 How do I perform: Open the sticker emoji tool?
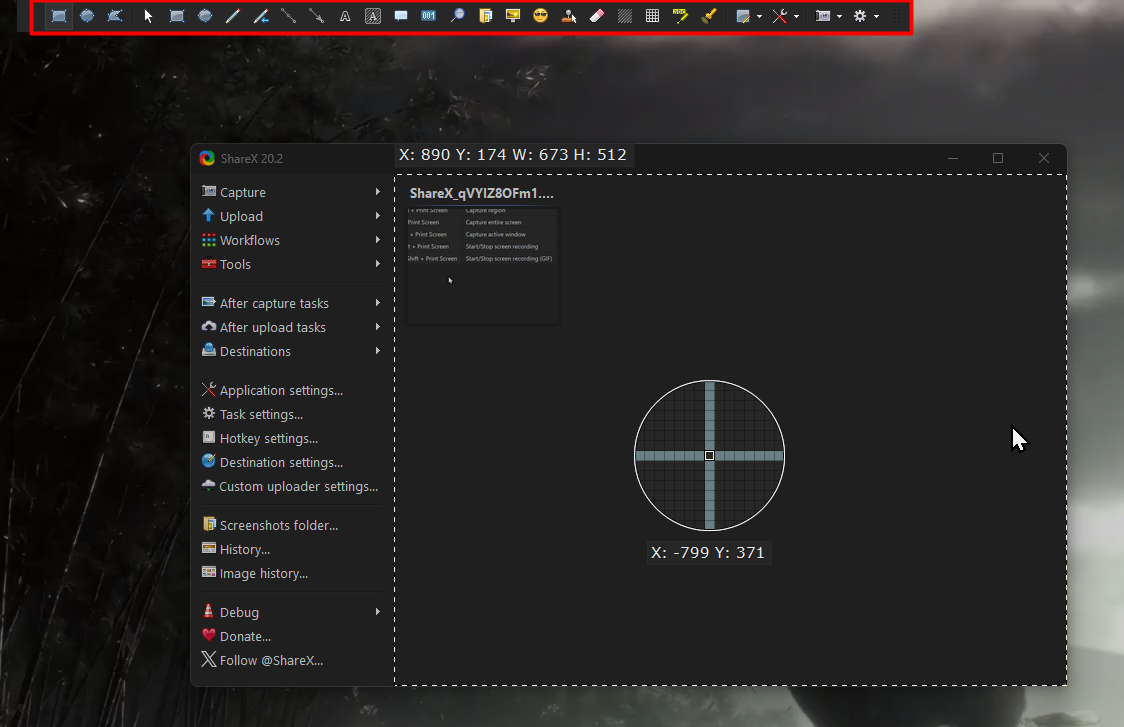541,16
